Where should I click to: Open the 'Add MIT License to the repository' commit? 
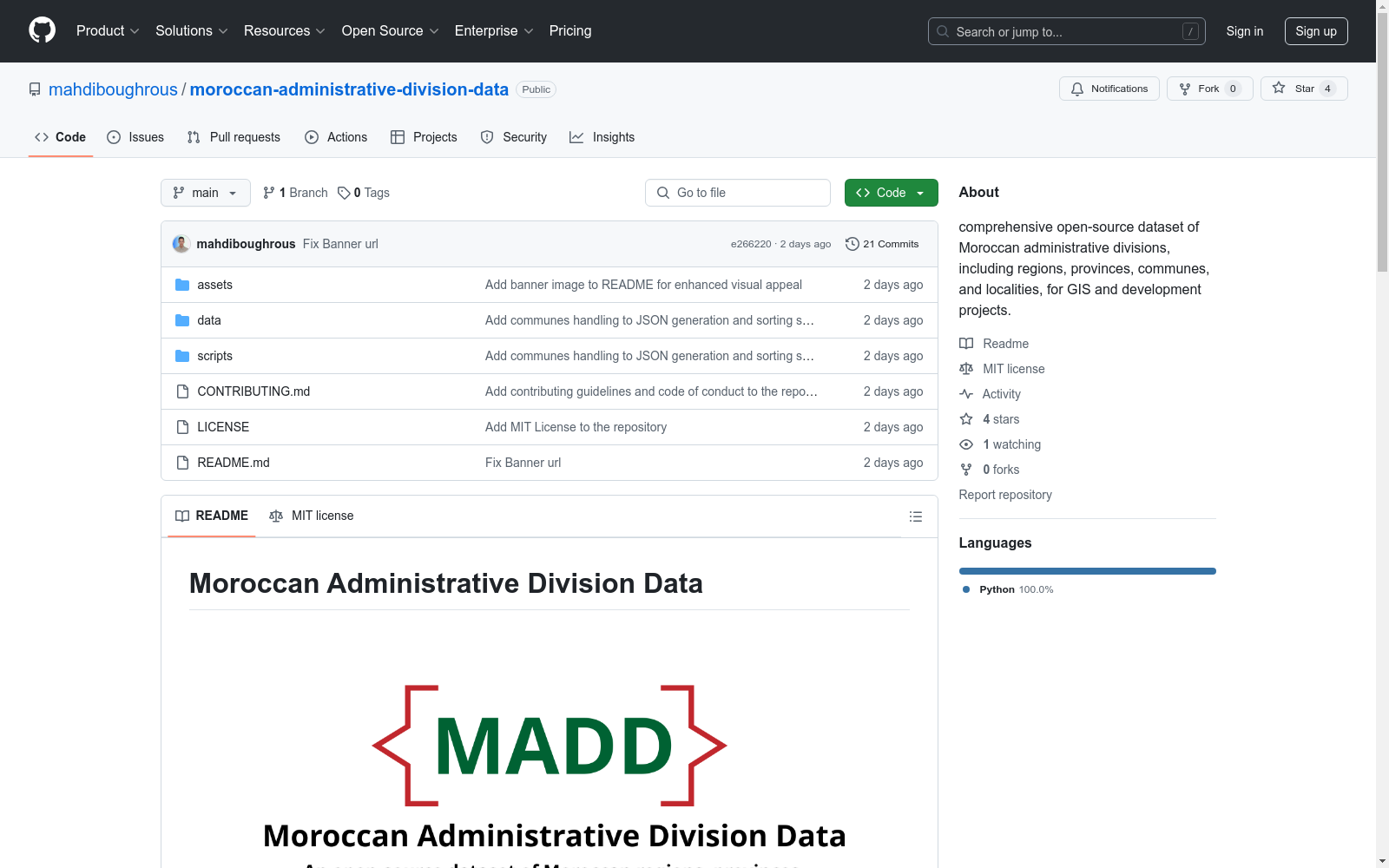click(576, 427)
